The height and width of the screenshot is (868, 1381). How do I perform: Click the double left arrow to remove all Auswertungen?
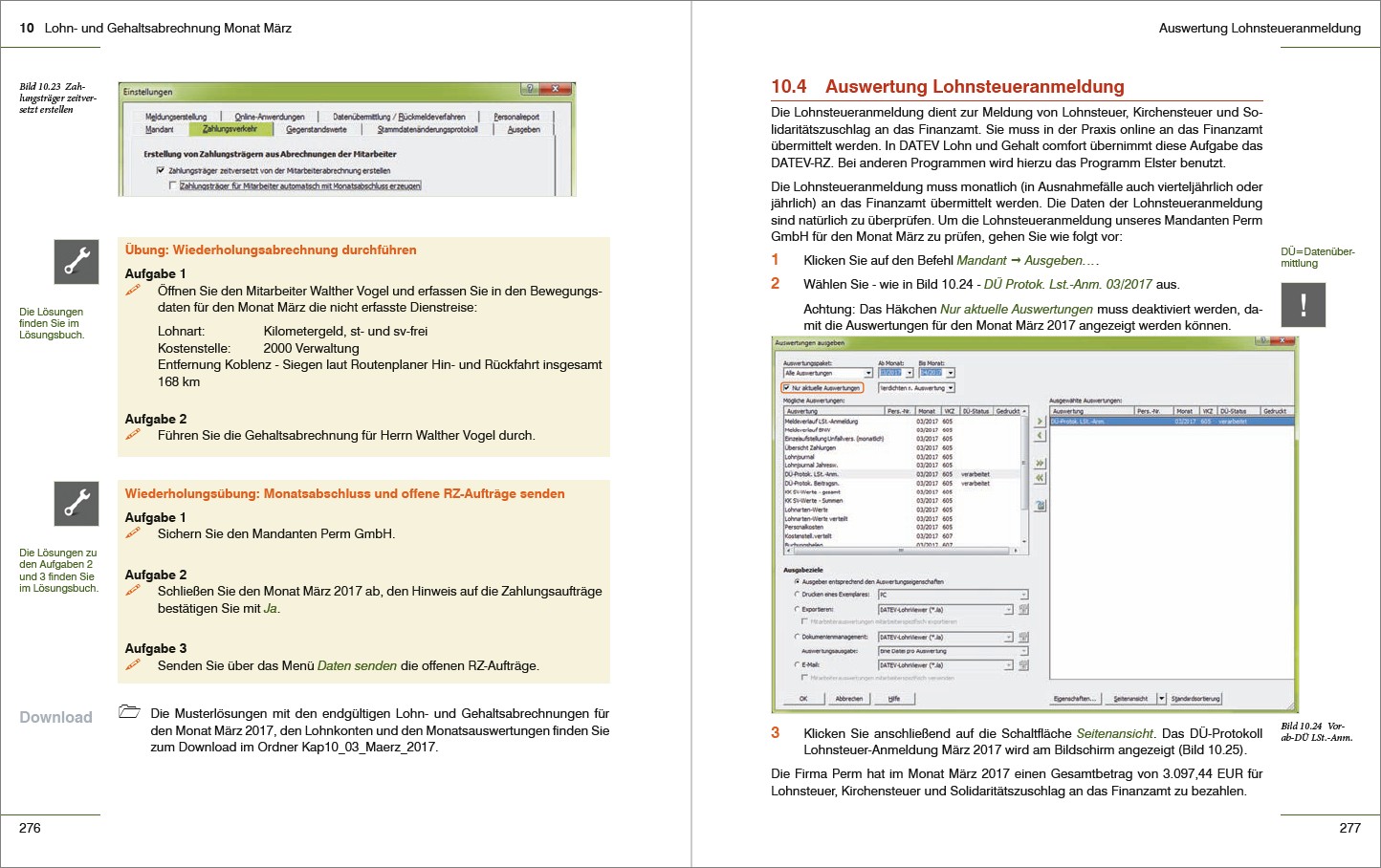pos(1040,478)
